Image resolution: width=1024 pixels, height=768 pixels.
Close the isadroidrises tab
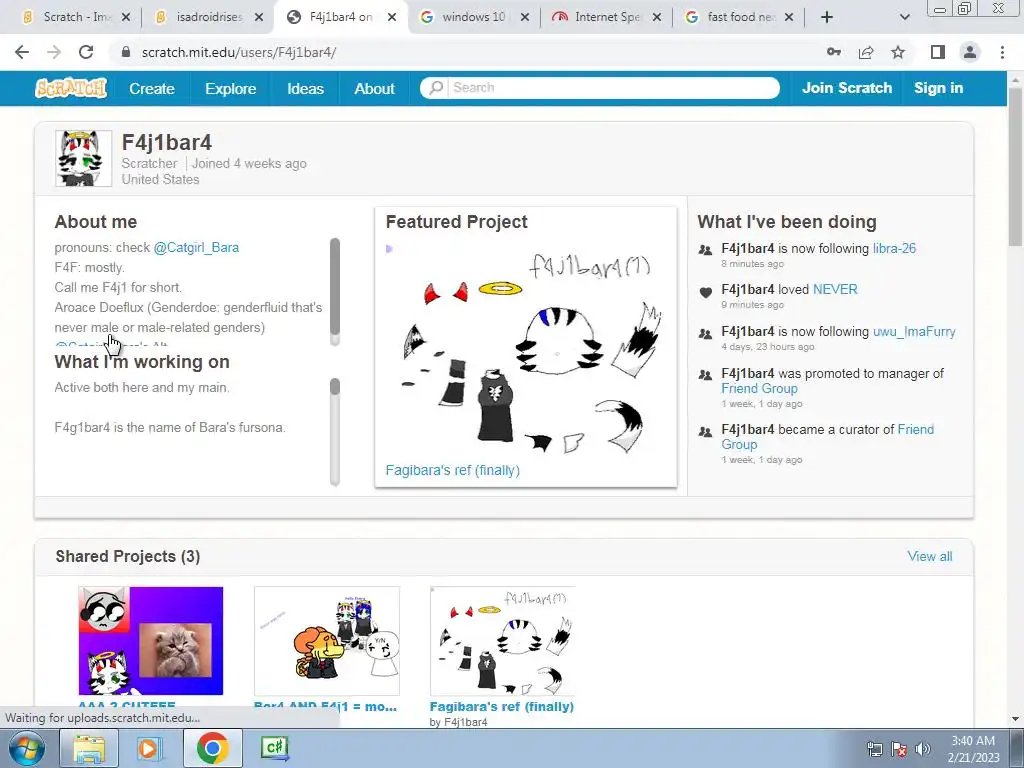point(259,17)
